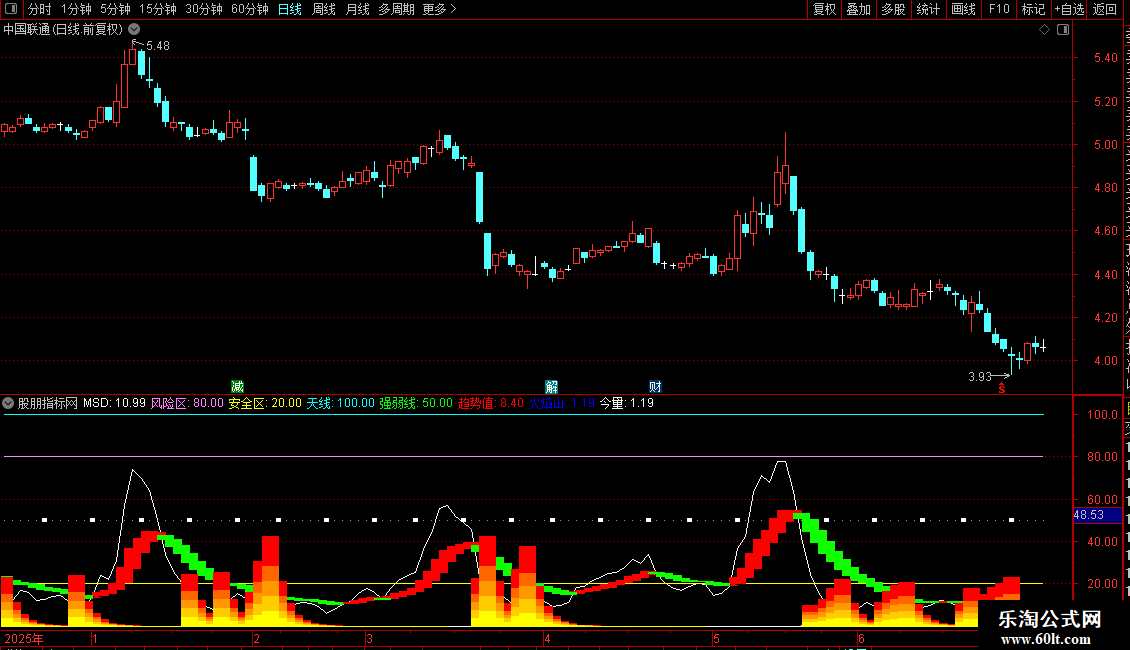1130x650 pixels.
Task: Select the 1分钟 period
Action: point(76,9)
